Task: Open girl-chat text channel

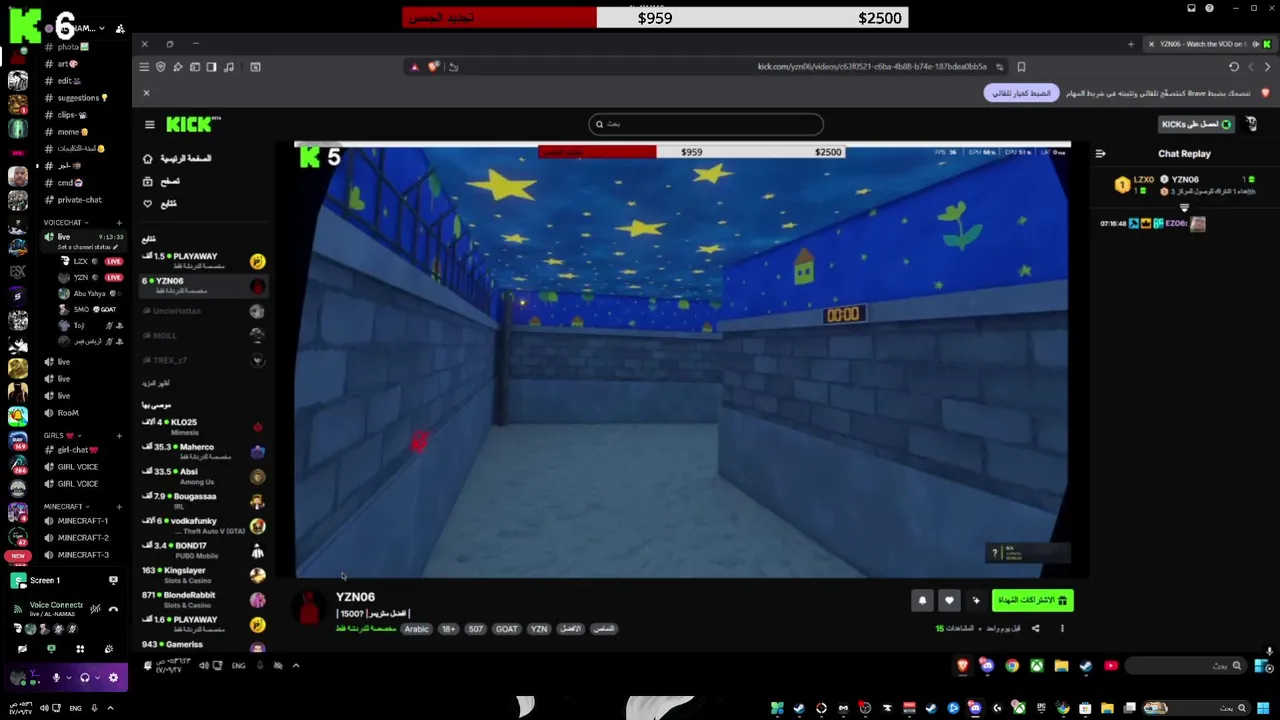Action: [77, 450]
